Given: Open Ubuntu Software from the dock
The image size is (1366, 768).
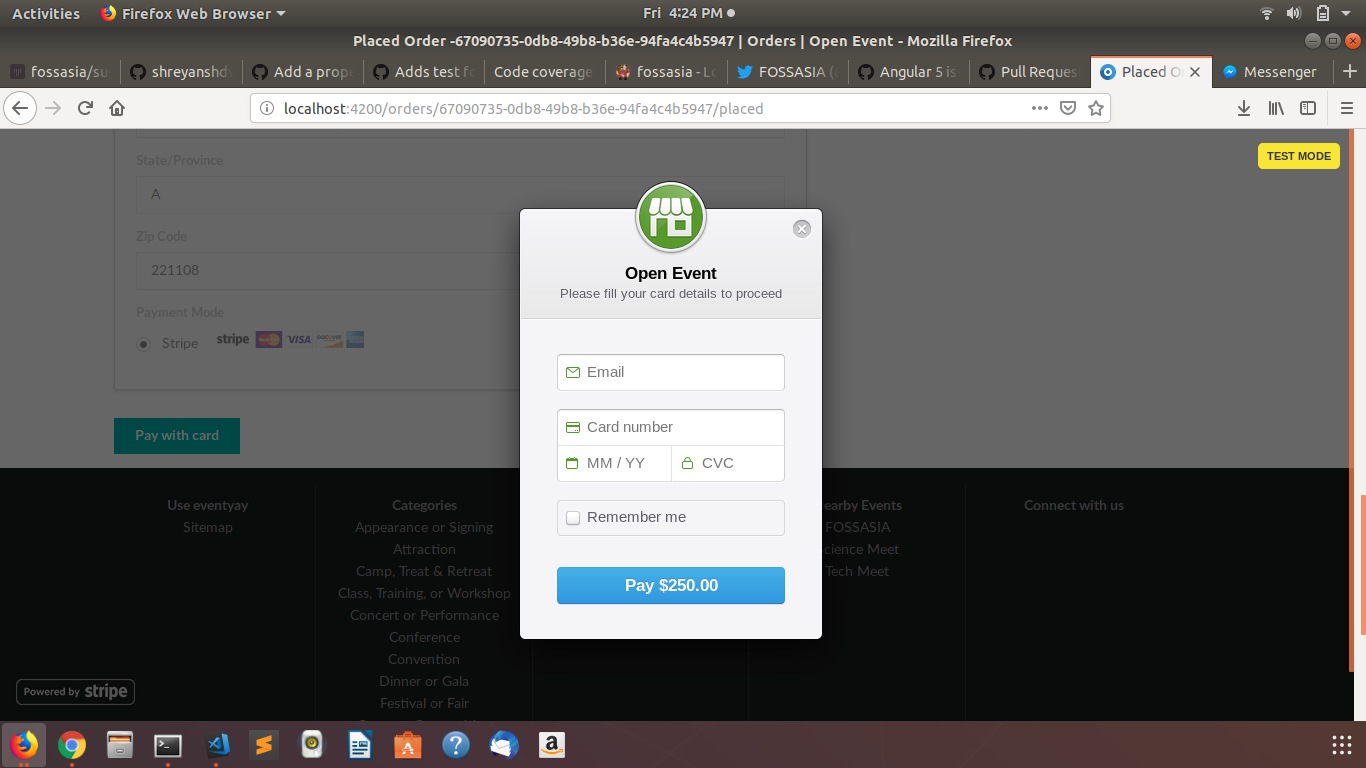Looking at the screenshot, I should coord(408,745).
